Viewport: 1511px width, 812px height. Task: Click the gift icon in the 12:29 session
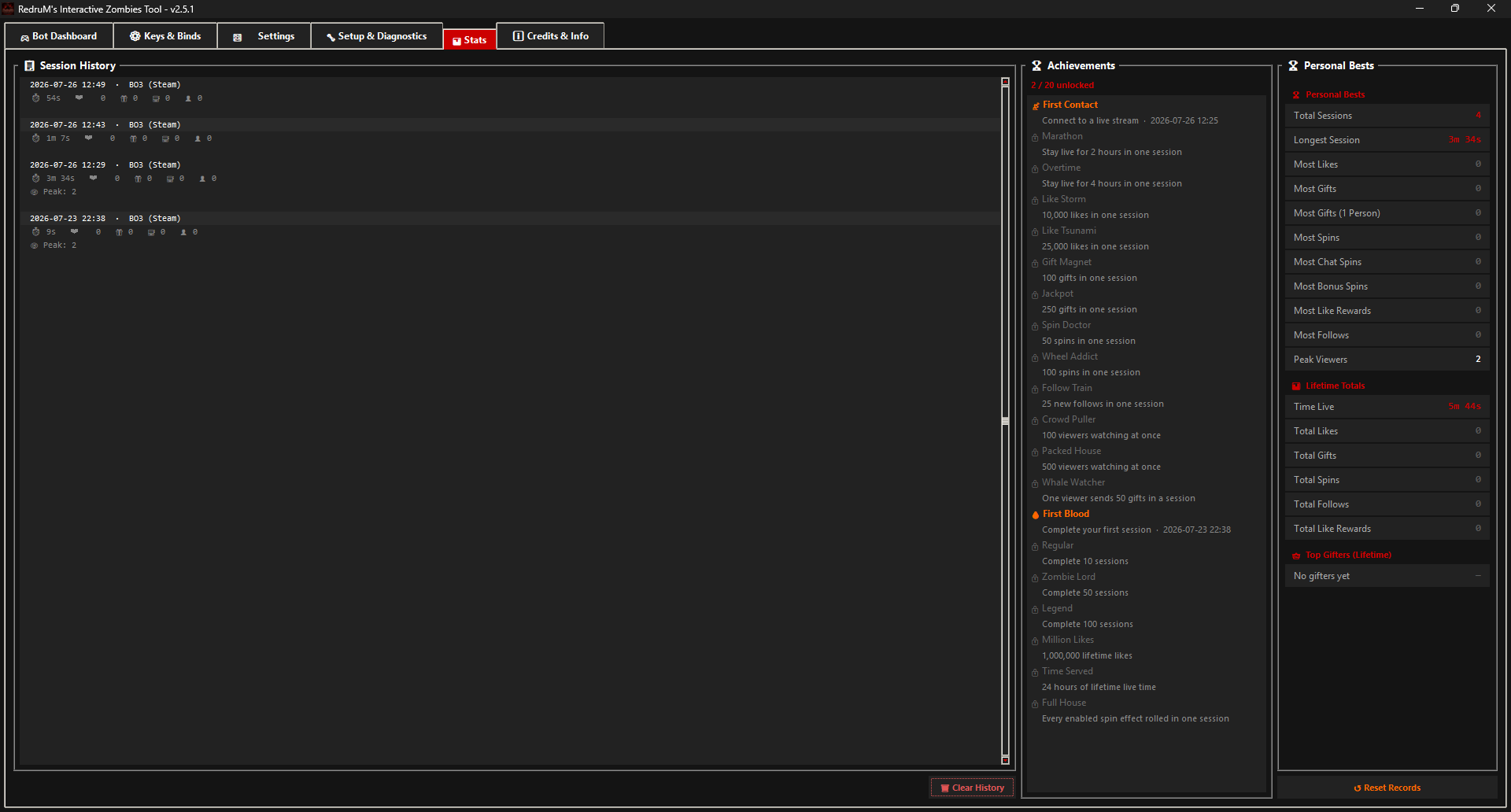coord(138,179)
